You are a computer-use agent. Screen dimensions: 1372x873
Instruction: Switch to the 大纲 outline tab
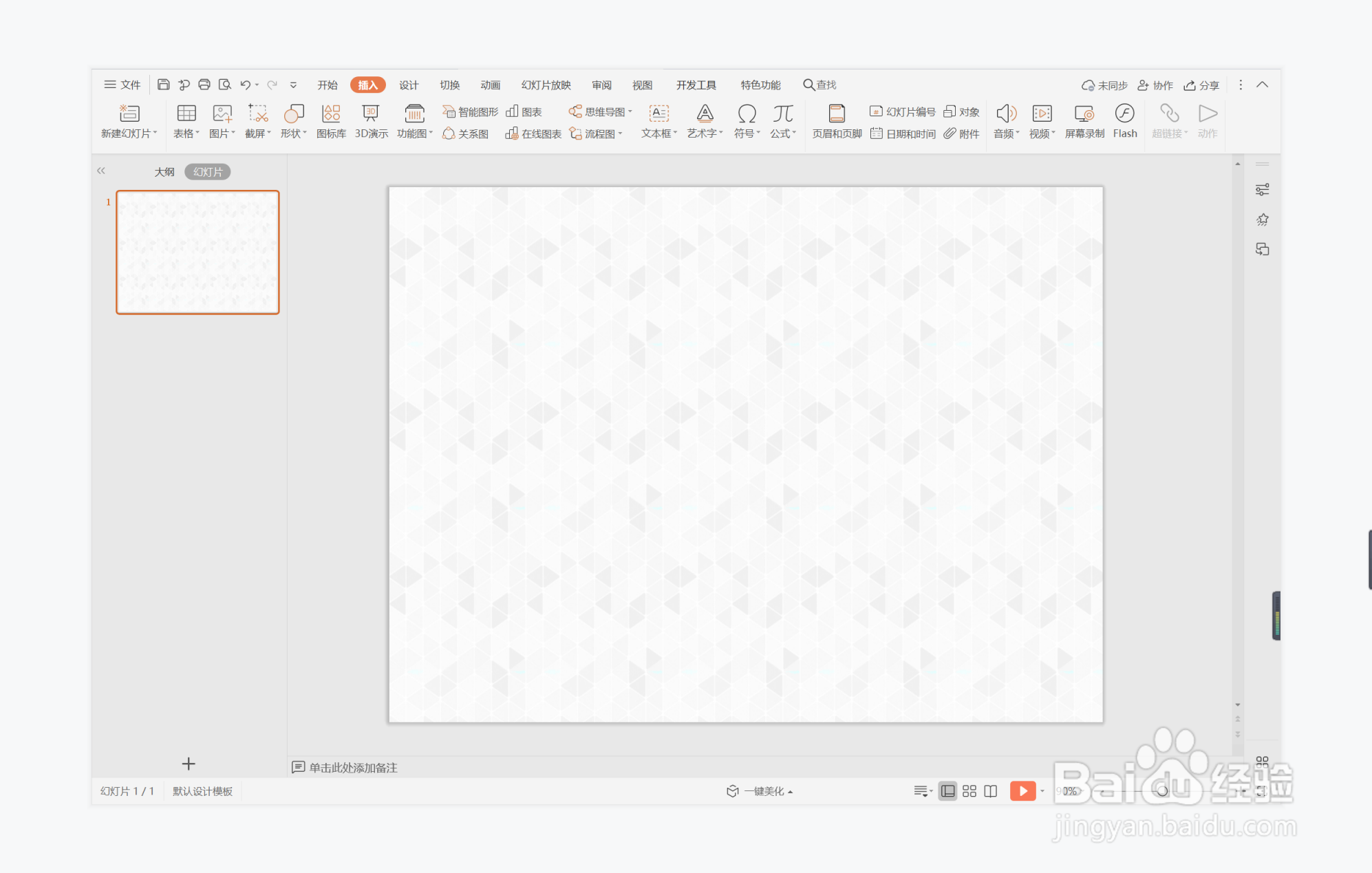coord(164,172)
